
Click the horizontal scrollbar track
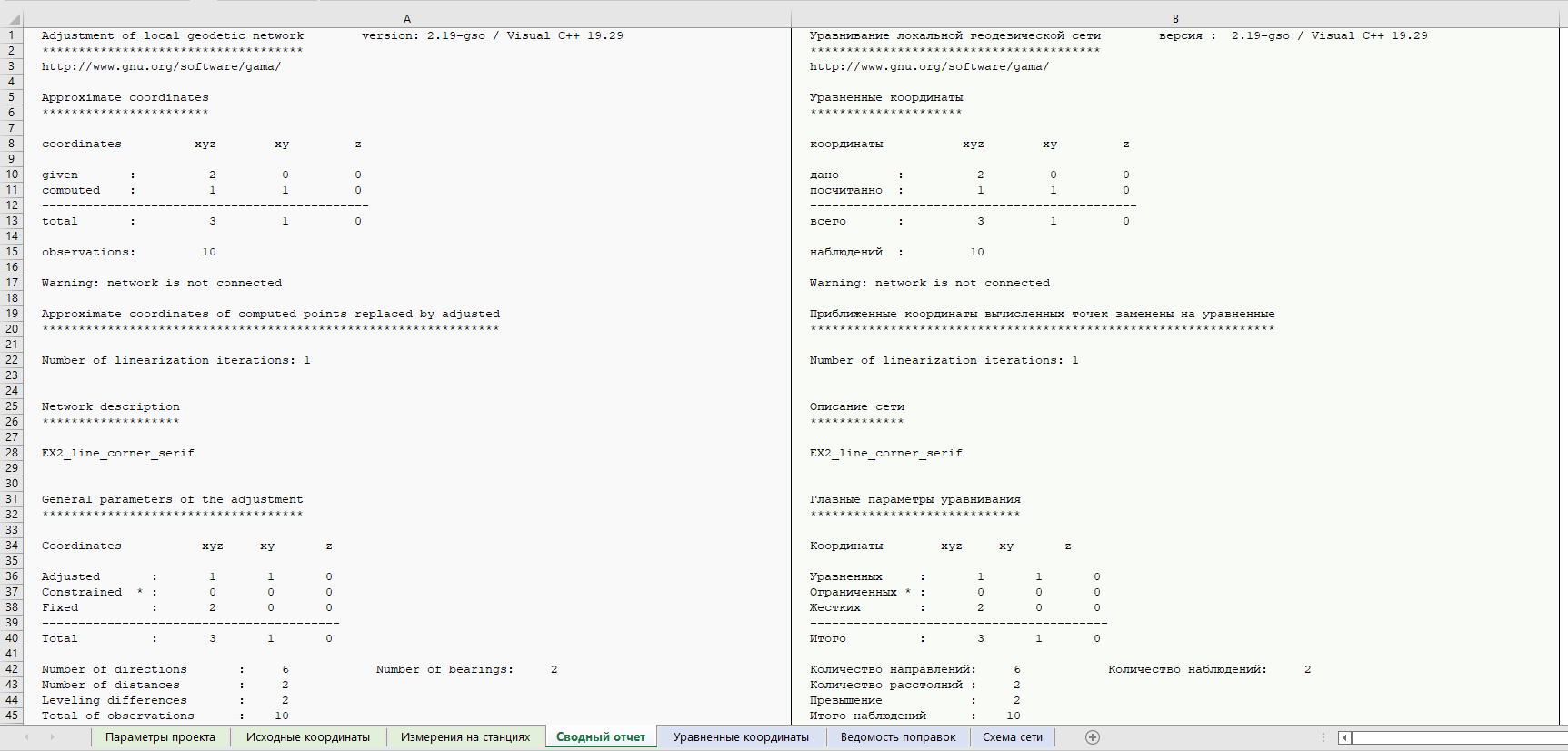pyautogui.click(x=1454, y=737)
